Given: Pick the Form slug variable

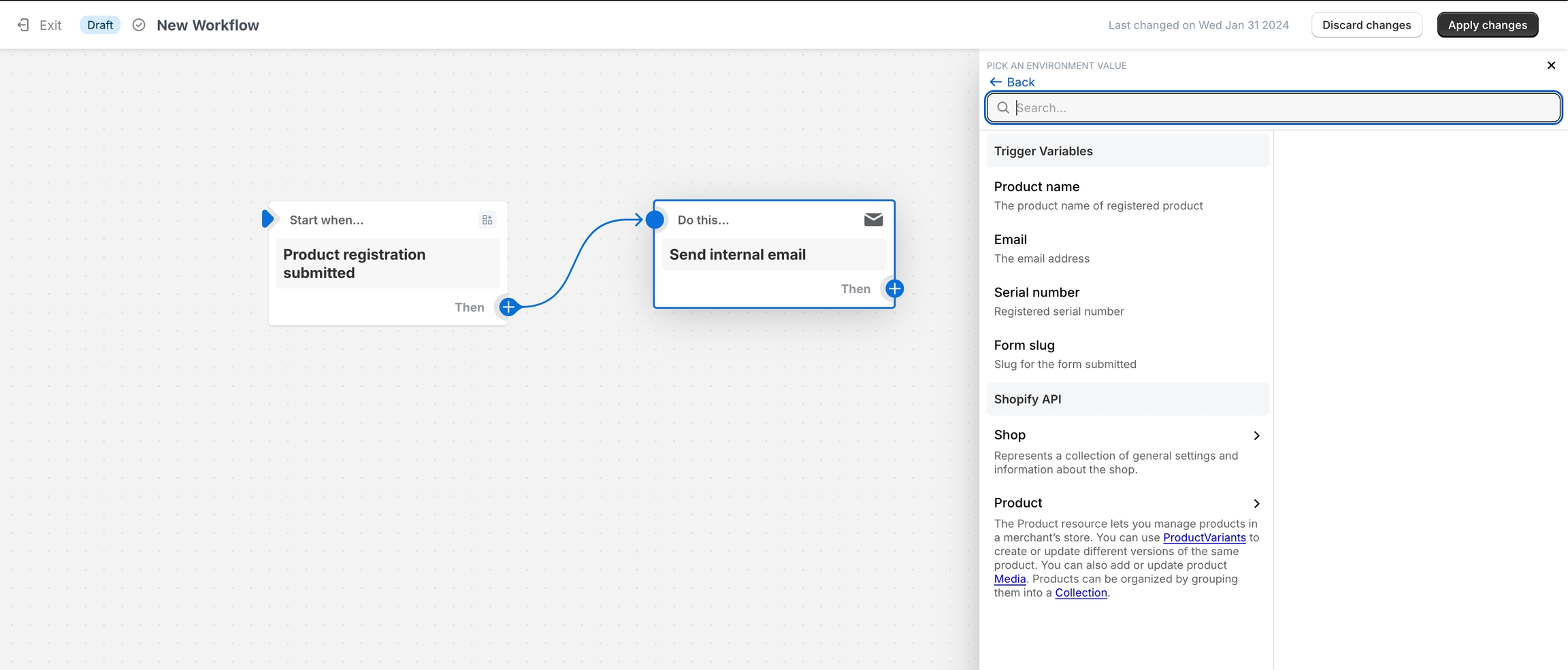Looking at the screenshot, I should pos(1024,346).
